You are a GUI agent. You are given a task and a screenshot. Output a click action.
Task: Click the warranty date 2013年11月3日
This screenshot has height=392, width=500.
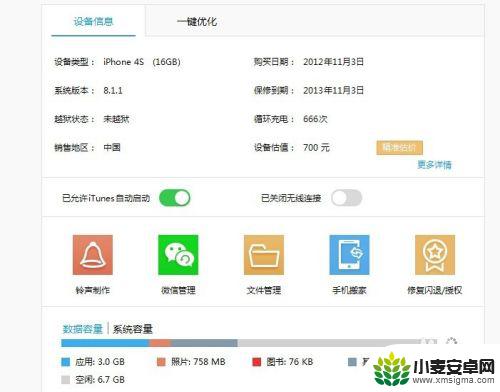333,91
